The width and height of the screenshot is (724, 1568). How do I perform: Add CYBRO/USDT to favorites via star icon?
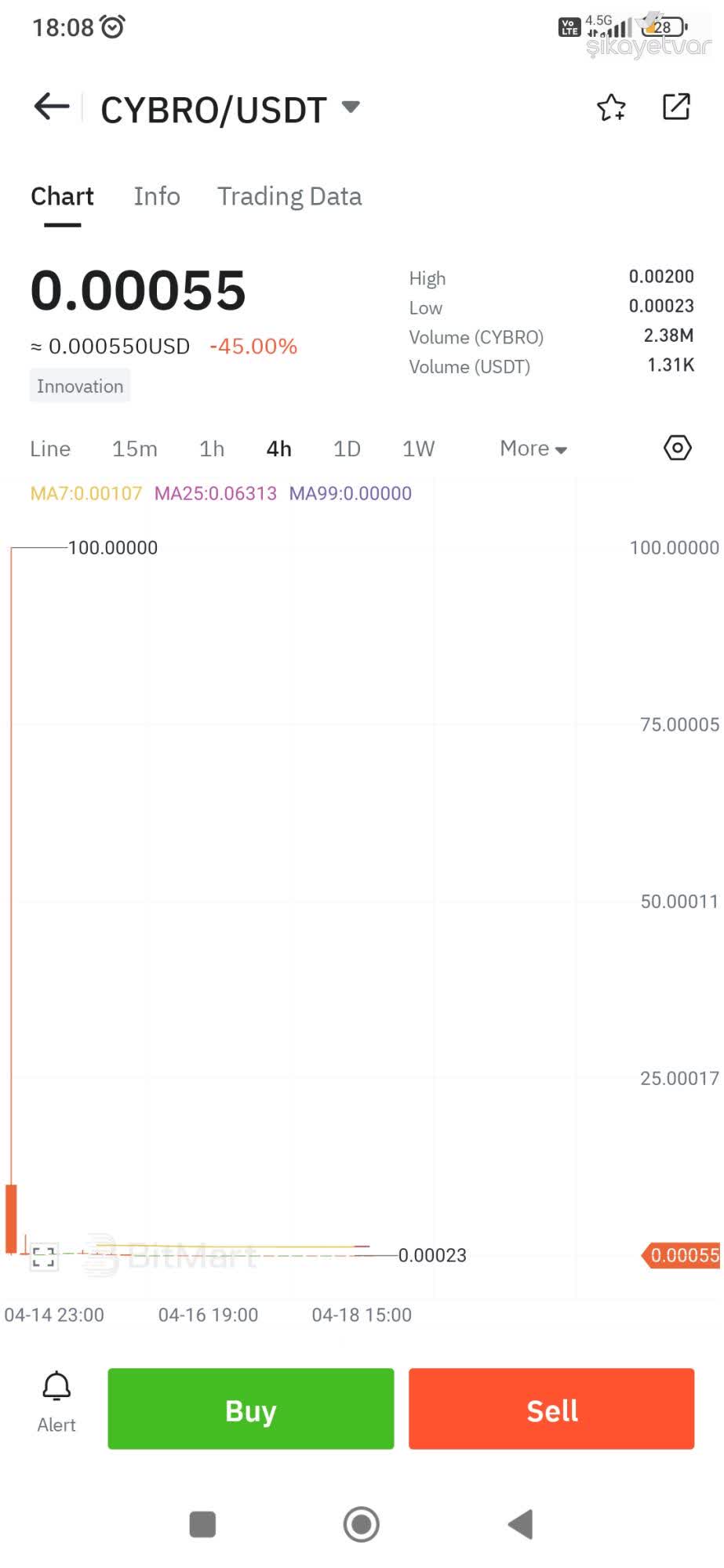click(x=611, y=107)
